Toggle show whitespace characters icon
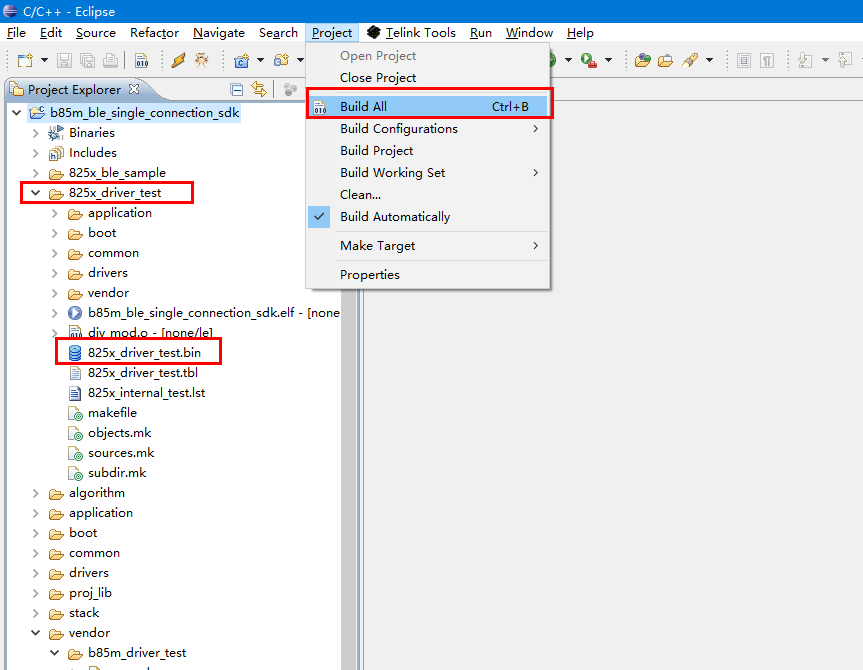This screenshot has width=863, height=670. [767, 60]
